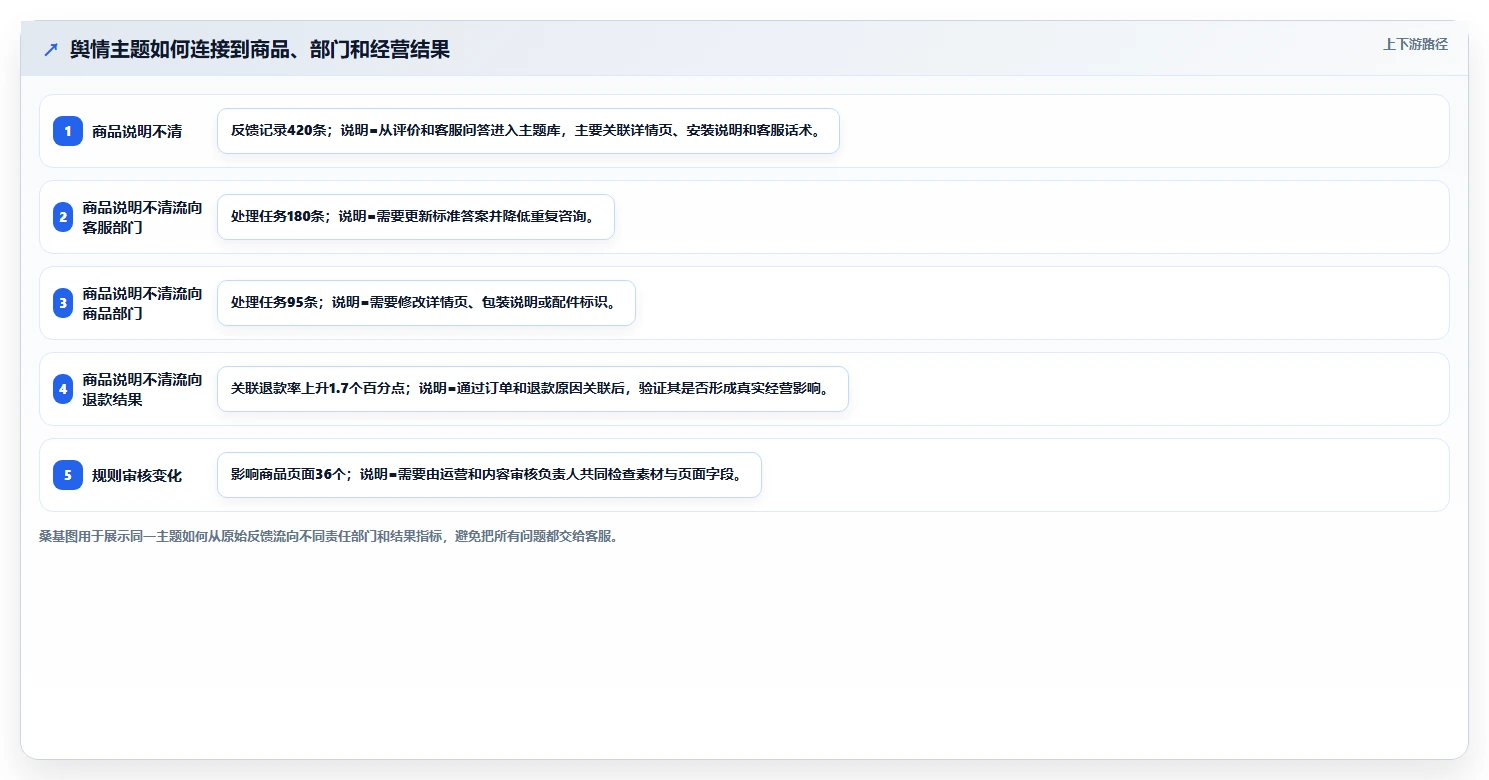Select the 商品说明不清流向退款结果 label

(x=142, y=389)
